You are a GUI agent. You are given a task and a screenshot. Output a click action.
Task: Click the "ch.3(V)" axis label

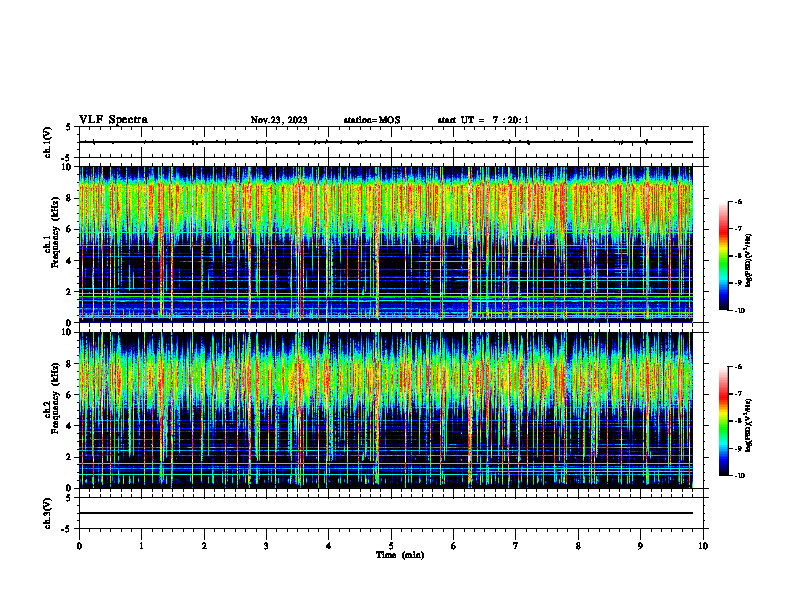click(x=47, y=513)
